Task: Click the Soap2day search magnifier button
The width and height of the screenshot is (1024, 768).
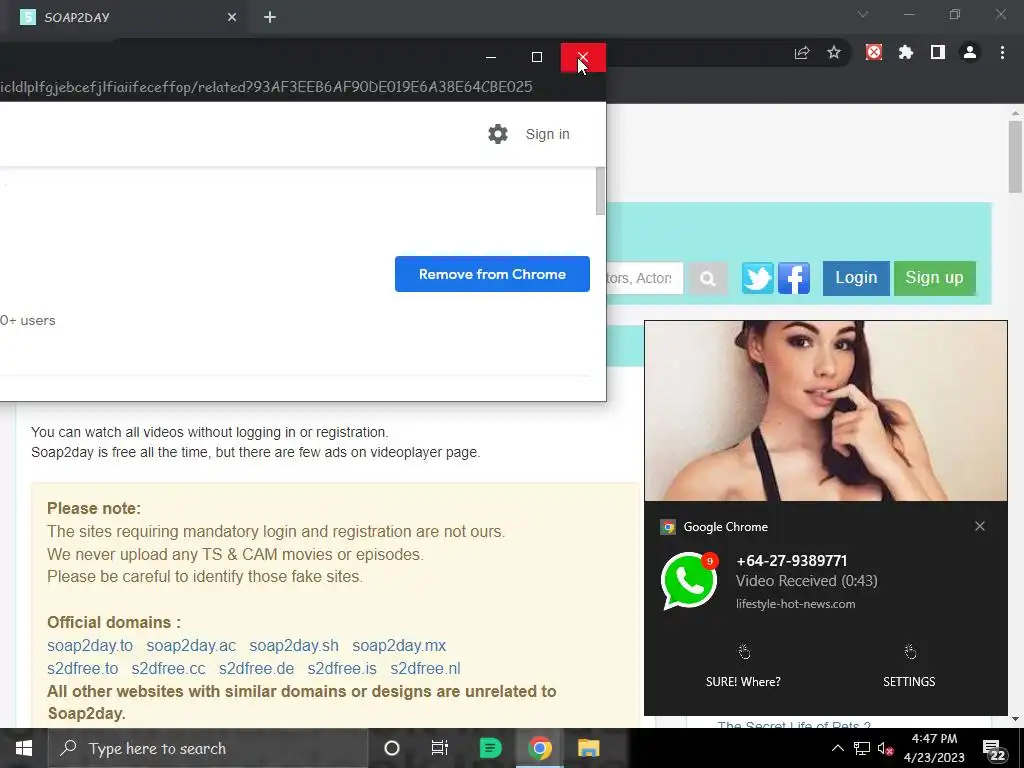Action: 707,278
